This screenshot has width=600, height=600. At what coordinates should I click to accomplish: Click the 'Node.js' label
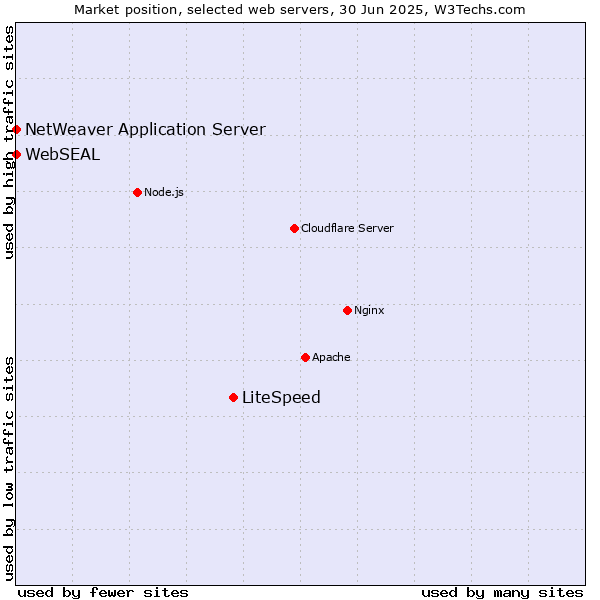pyautogui.click(x=164, y=192)
